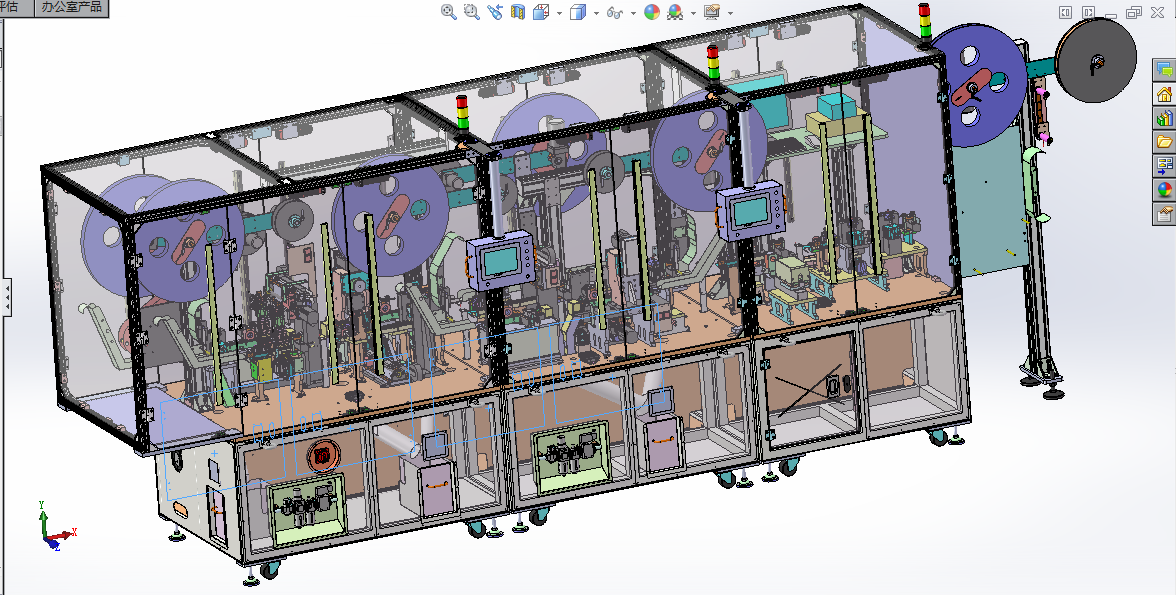Switch to the 办公室产品 tab

(71, 8)
